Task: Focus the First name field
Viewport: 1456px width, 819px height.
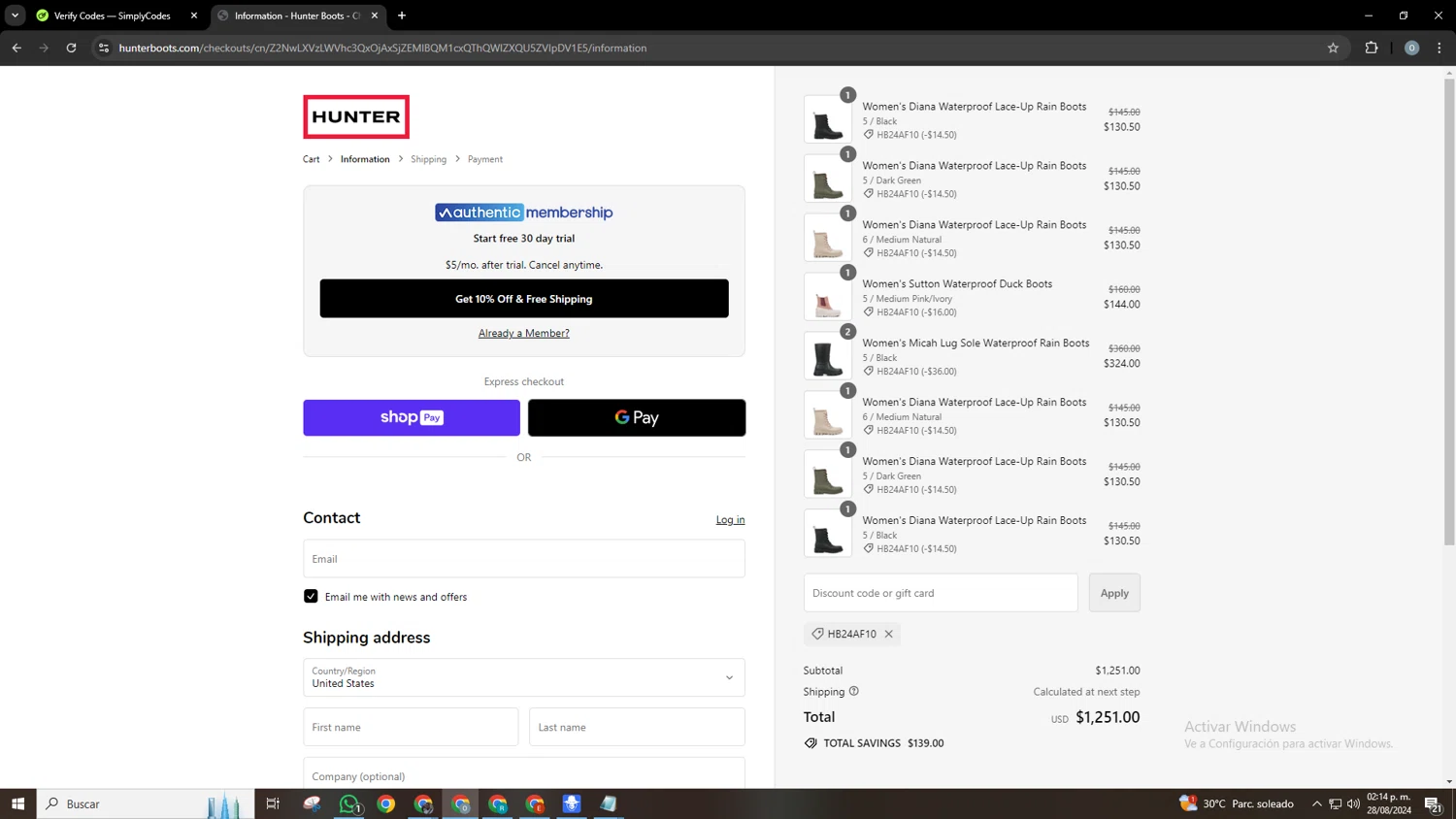Action: click(x=411, y=727)
